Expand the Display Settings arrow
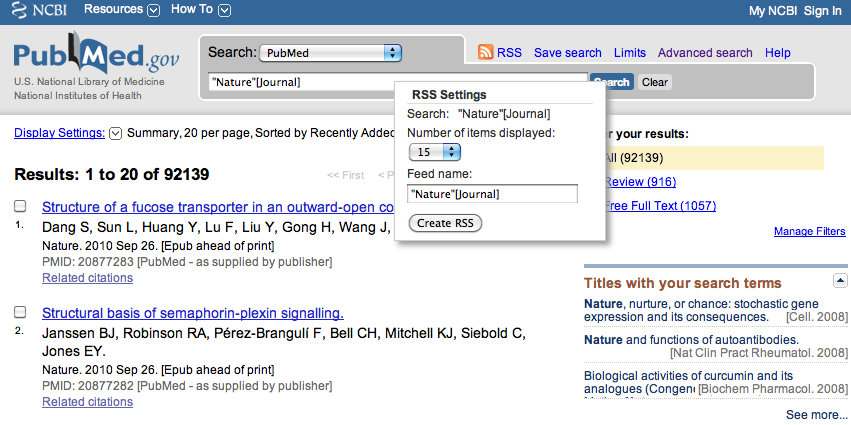Image resolution: width=851 pixels, height=425 pixels. (x=116, y=134)
